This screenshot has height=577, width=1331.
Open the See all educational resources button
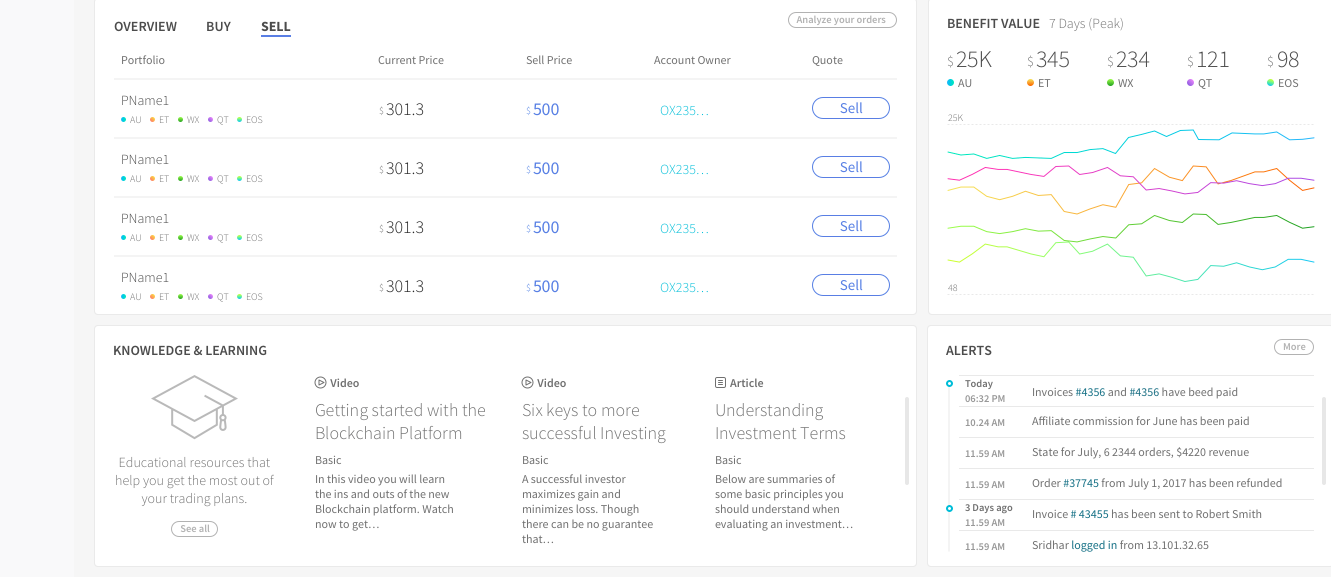click(x=194, y=529)
